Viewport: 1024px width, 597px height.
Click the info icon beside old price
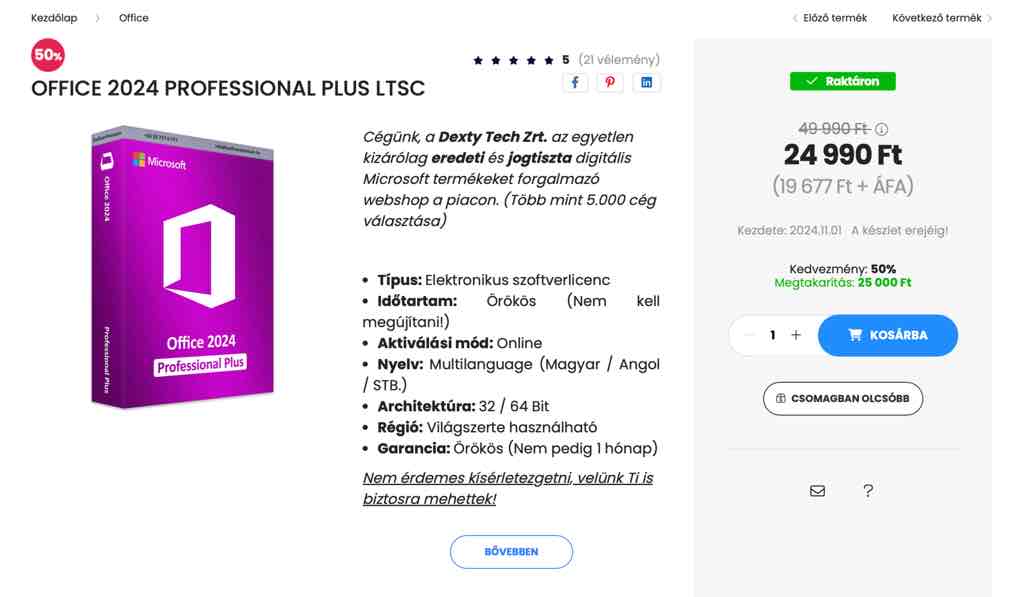click(x=882, y=129)
